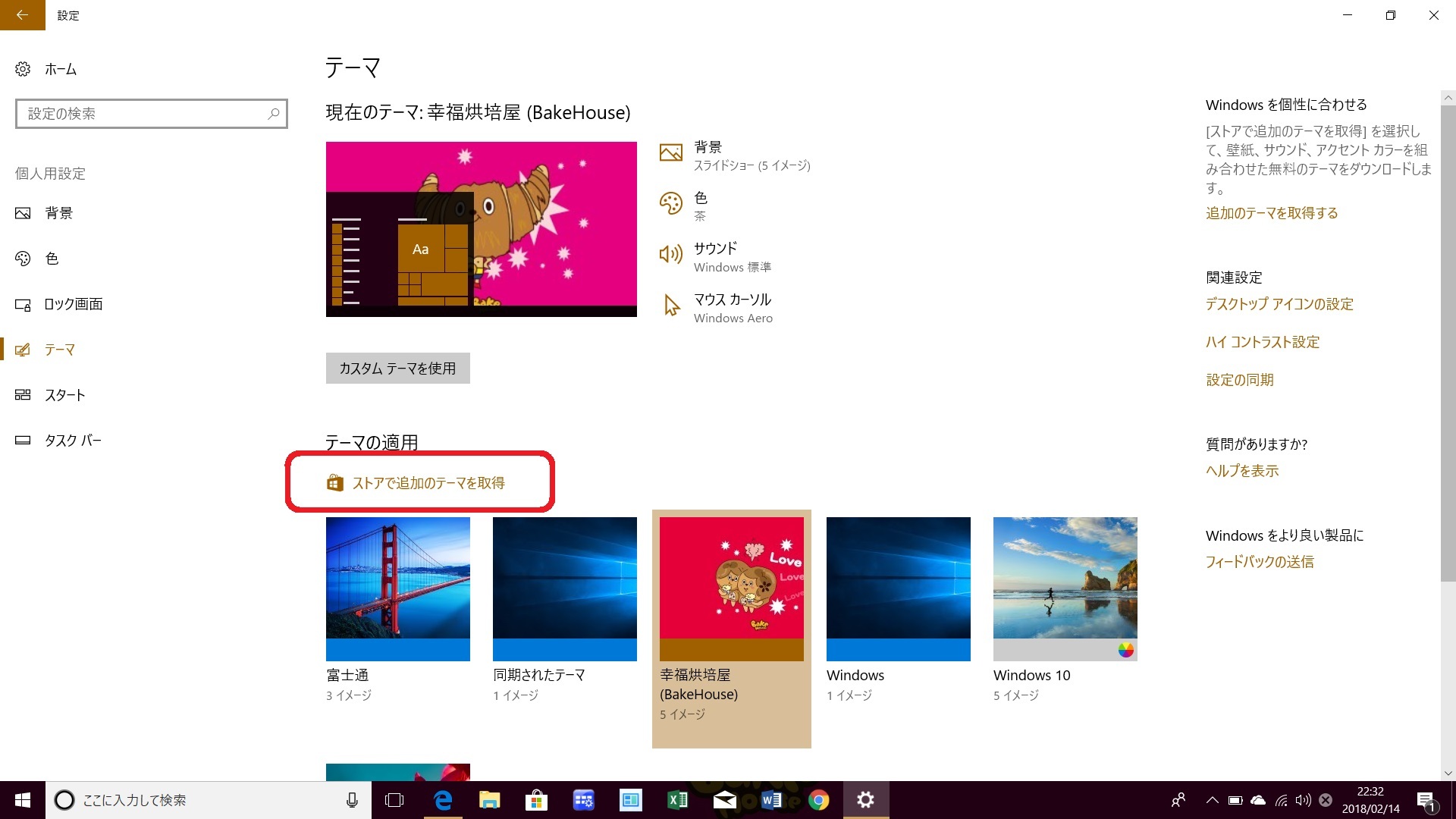Screen dimensions: 1456x819
Task: Click the ヘルプを表示 link
Action: coord(1242,471)
